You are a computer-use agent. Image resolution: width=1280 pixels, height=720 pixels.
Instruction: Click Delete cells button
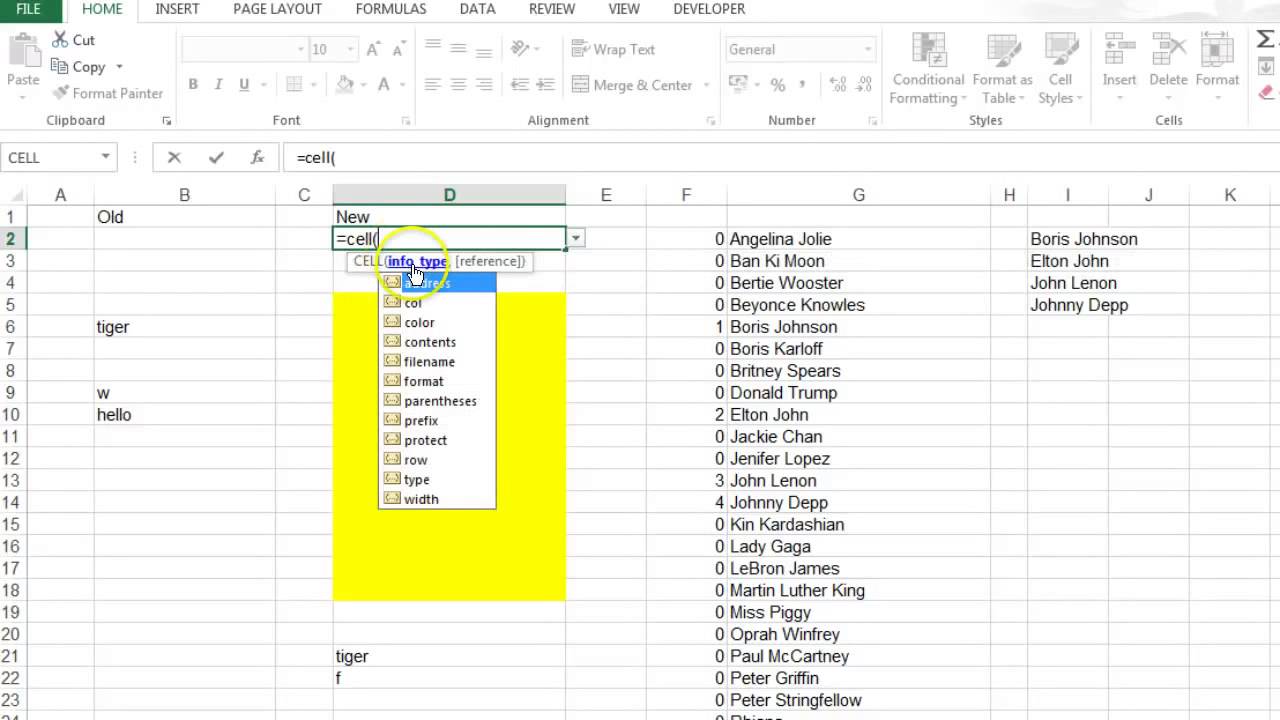point(1168,68)
